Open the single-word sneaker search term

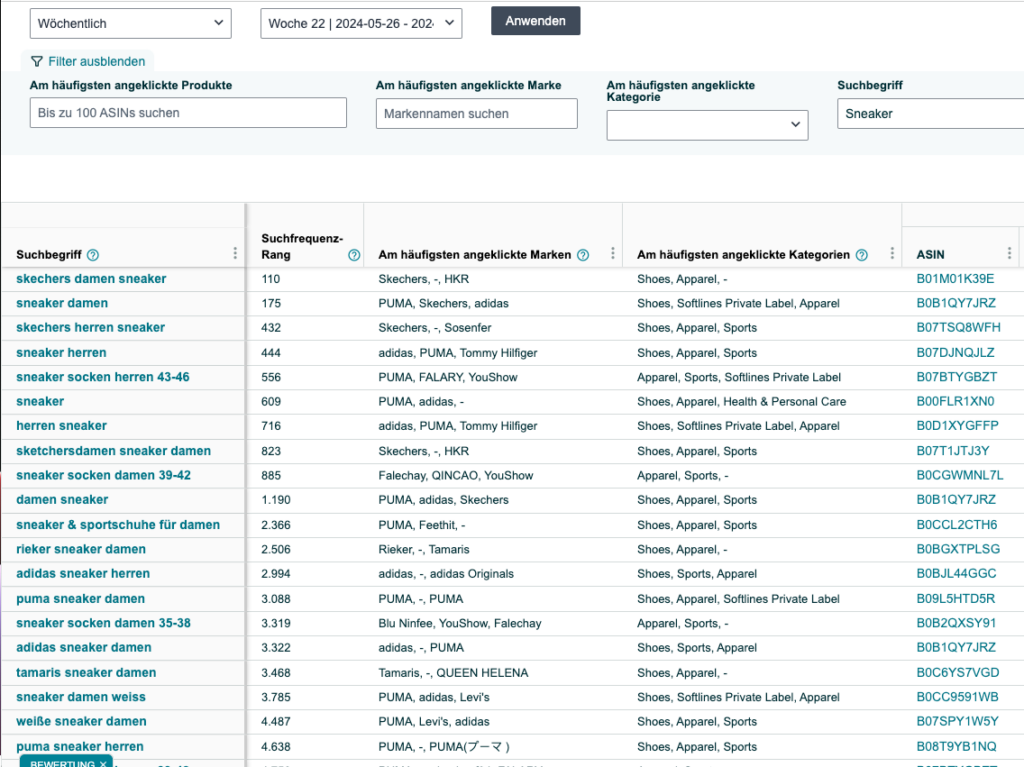(40, 402)
